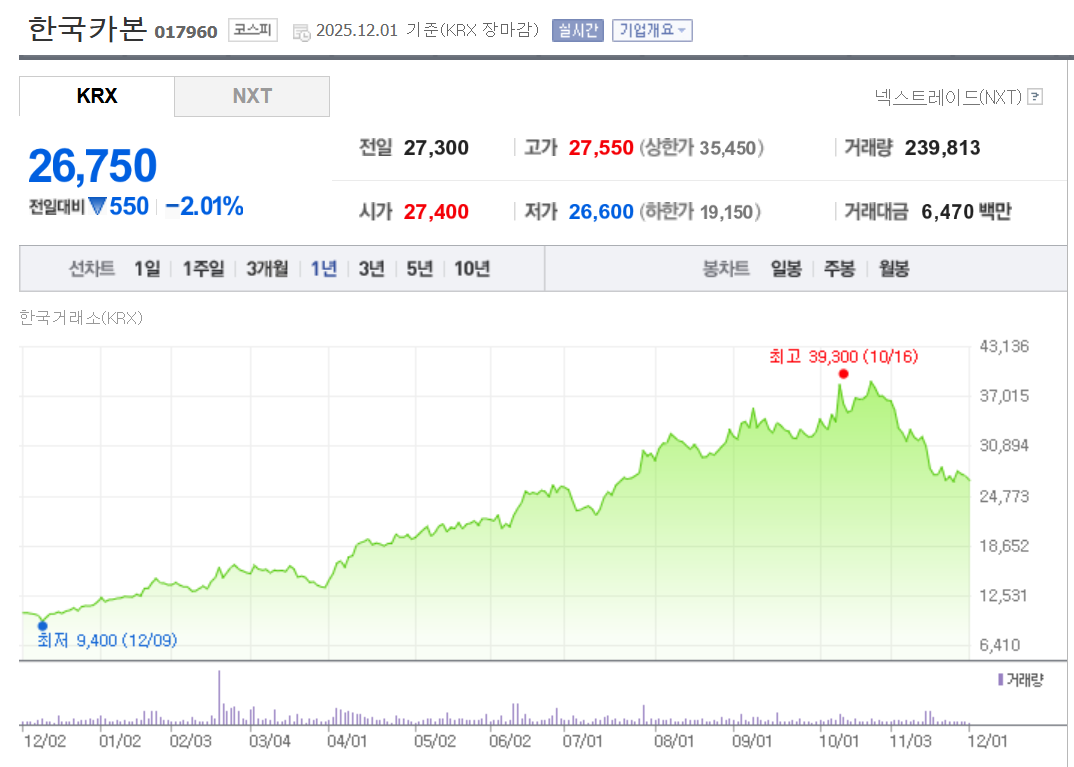Click the 6,410 y-axis price label

tap(1000, 645)
